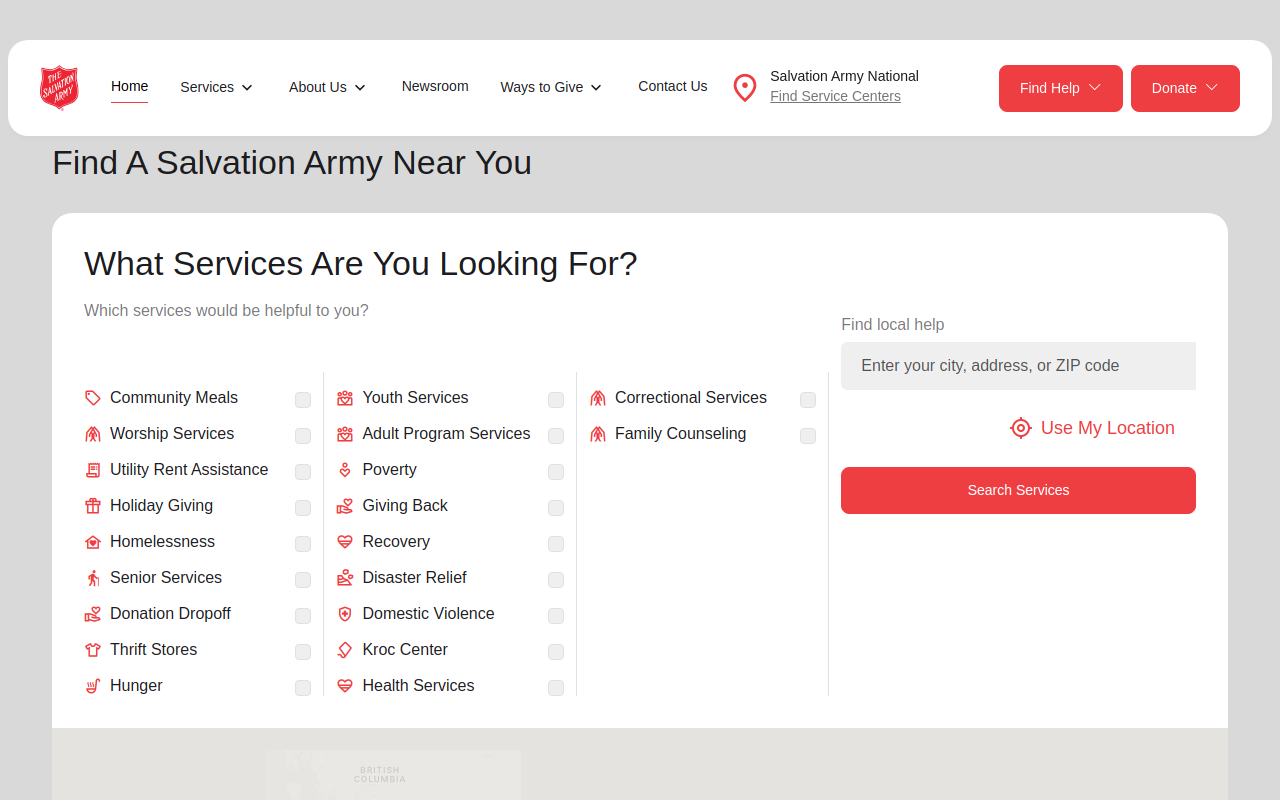Click the Holiday Giving gift icon
The width and height of the screenshot is (1280, 800).
click(x=93, y=506)
